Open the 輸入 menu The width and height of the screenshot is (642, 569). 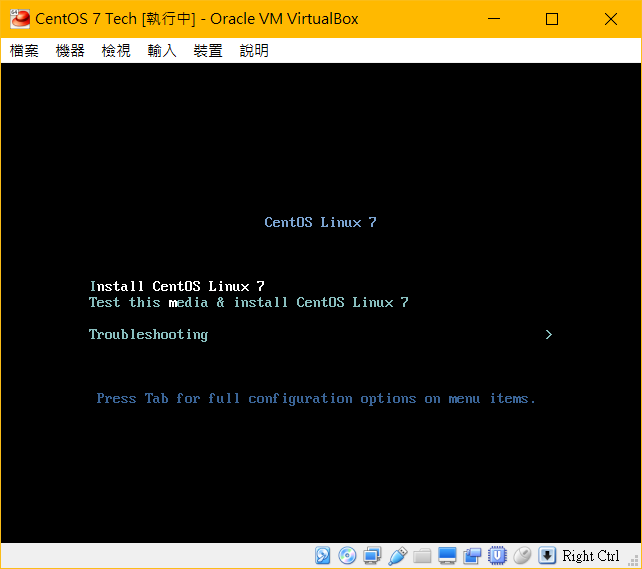(162, 51)
